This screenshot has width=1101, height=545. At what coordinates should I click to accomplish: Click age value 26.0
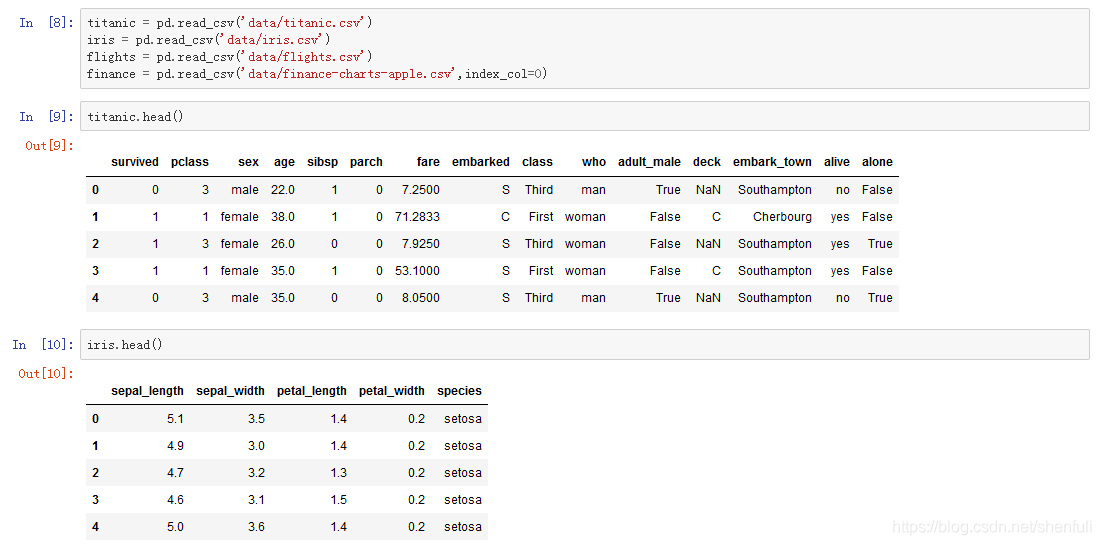[x=283, y=244]
